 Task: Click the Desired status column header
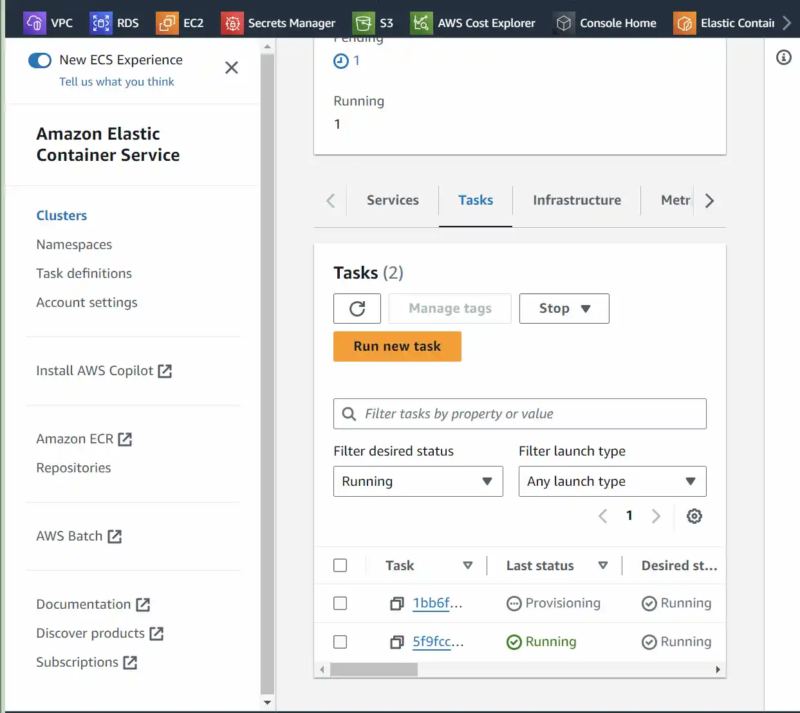tap(679, 566)
